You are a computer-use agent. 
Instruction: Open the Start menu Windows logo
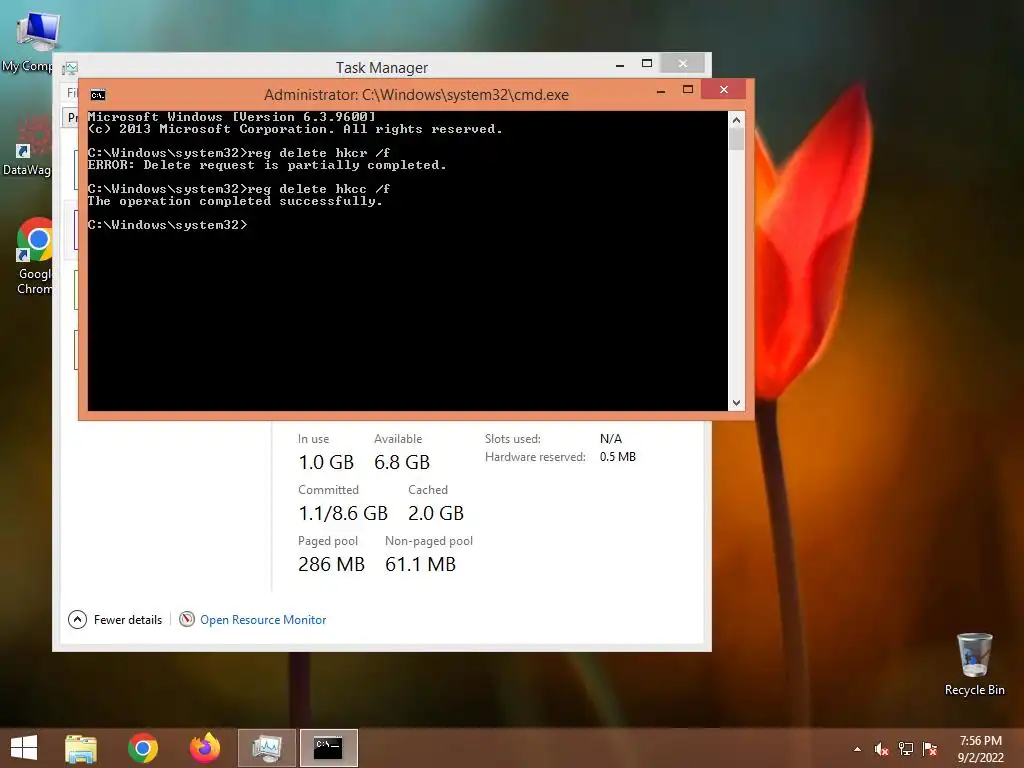point(24,748)
